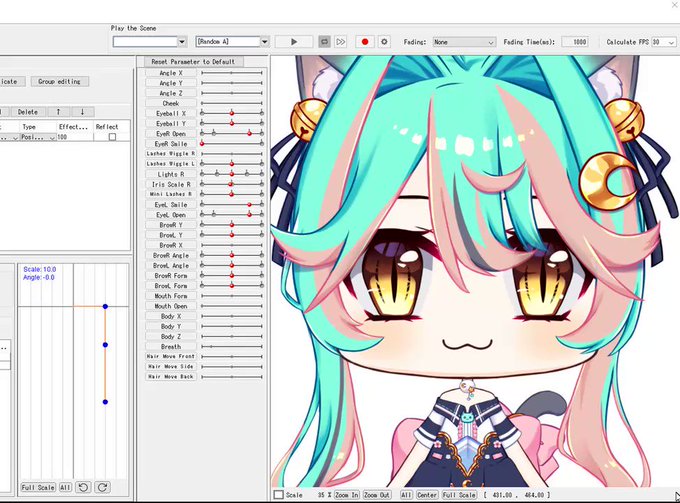Click the Type column header
This screenshot has height=503, width=680.
(x=38, y=127)
